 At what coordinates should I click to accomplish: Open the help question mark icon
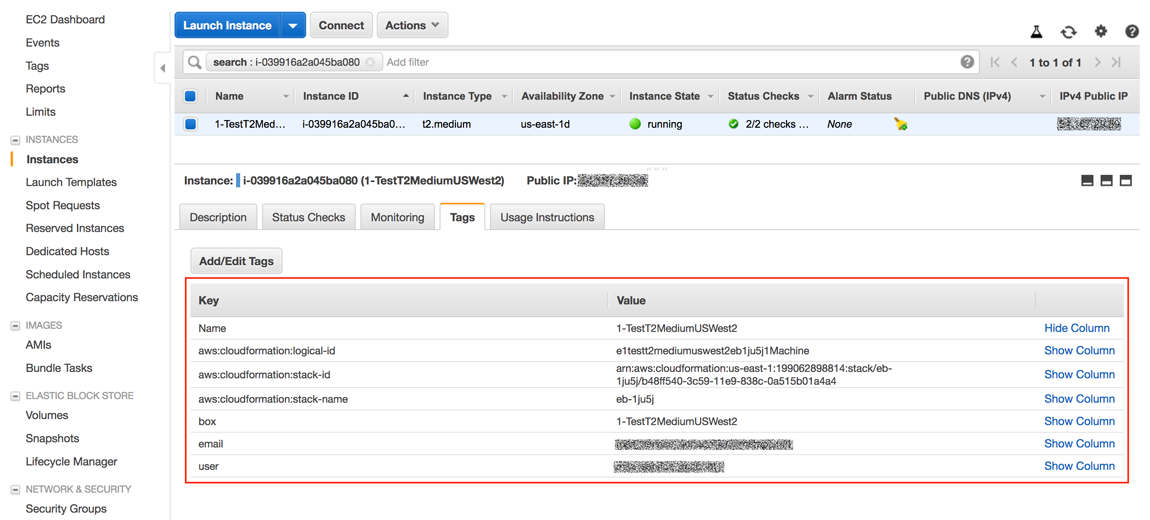[1132, 32]
